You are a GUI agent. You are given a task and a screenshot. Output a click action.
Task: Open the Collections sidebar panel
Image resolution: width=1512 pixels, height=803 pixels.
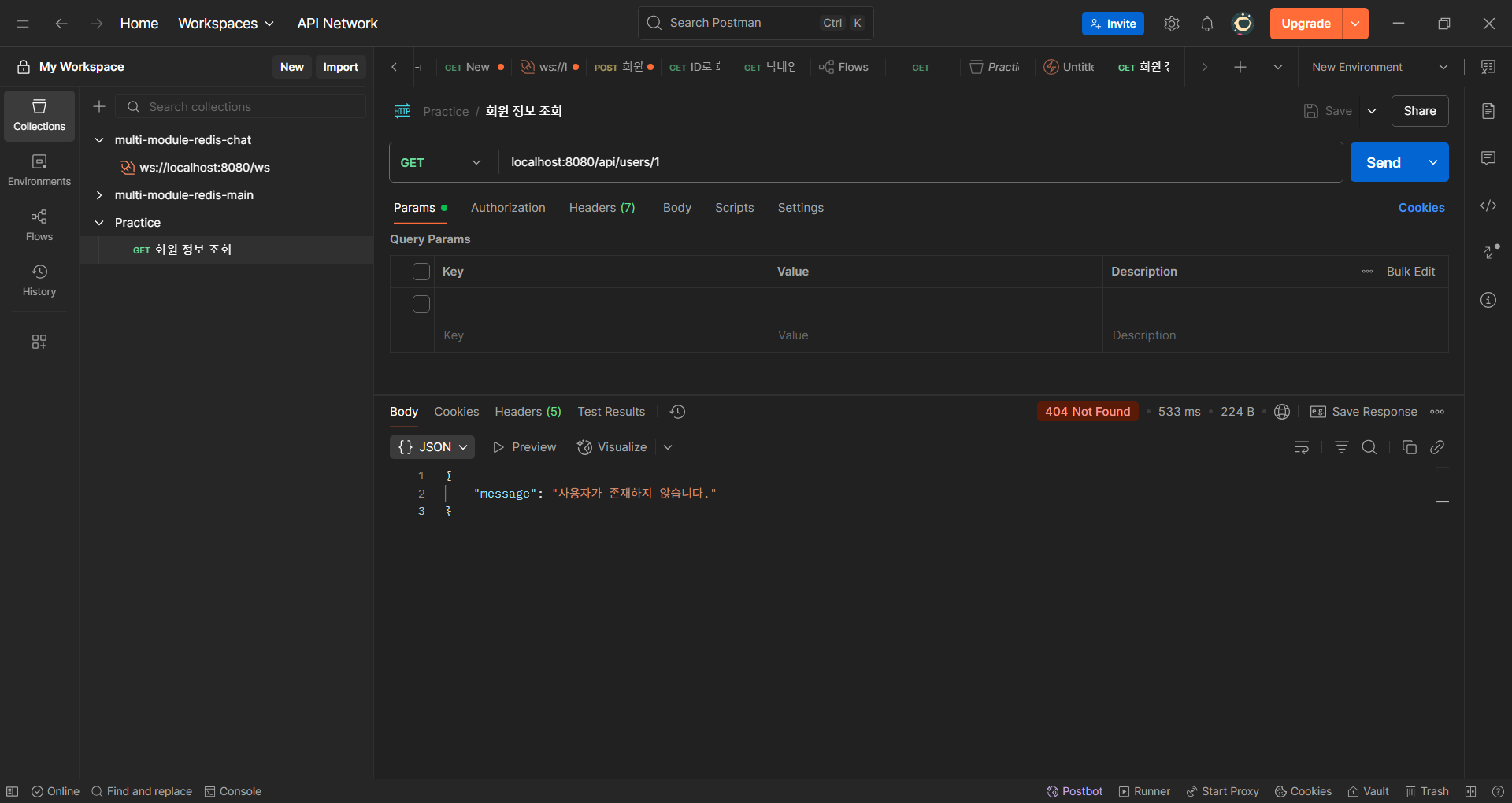39,116
